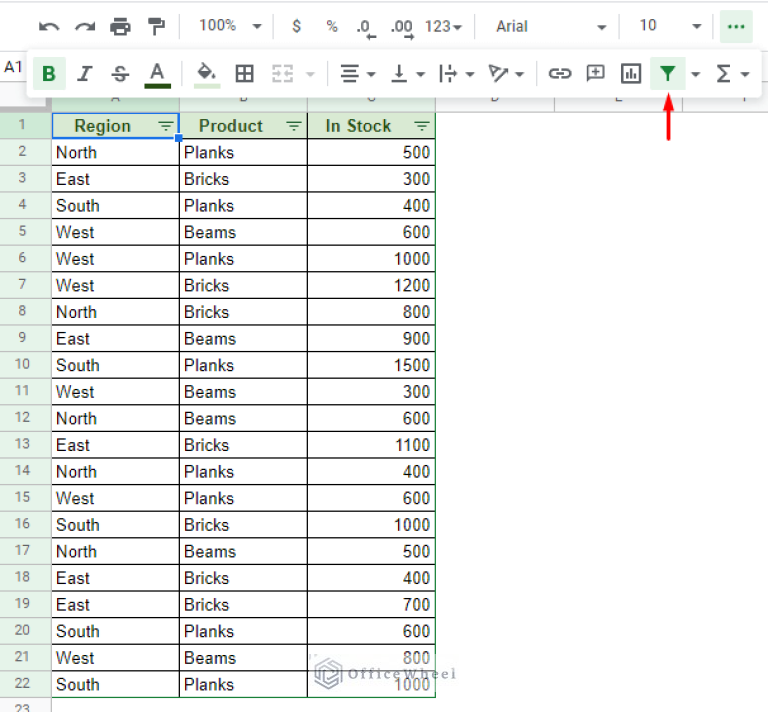Open the 100% zoom dropdown
The height and width of the screenshot is (712, 768).
click(x=230, y=25)
